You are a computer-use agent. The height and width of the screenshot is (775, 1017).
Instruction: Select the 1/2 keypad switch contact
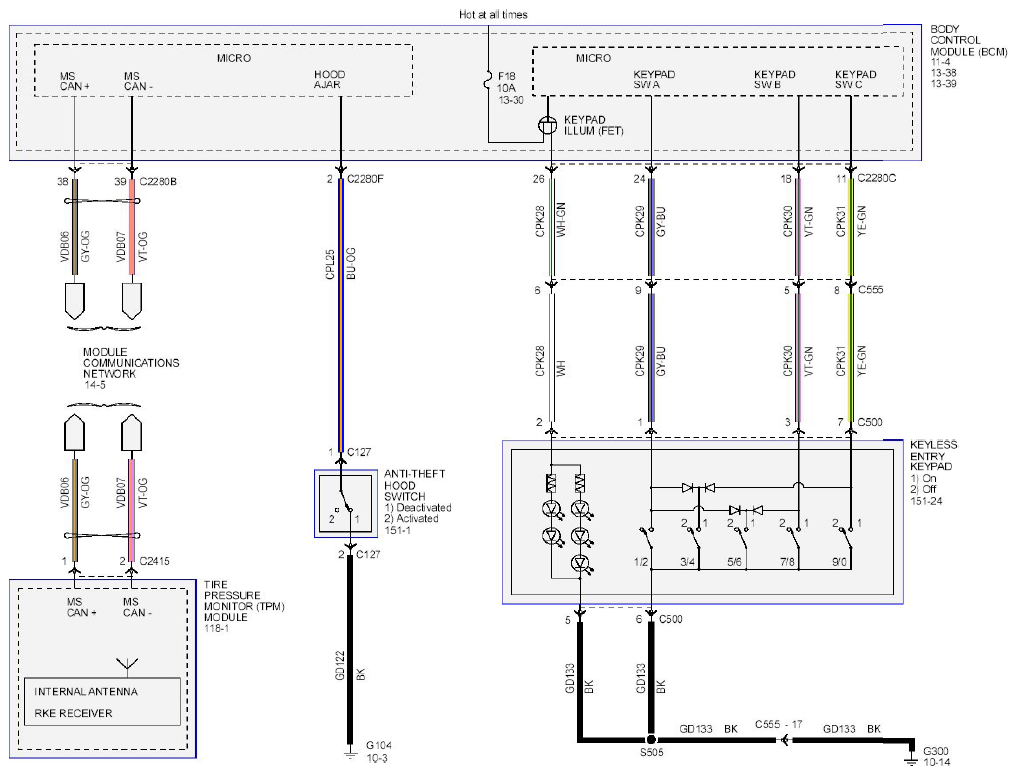(x=645, y=540)
